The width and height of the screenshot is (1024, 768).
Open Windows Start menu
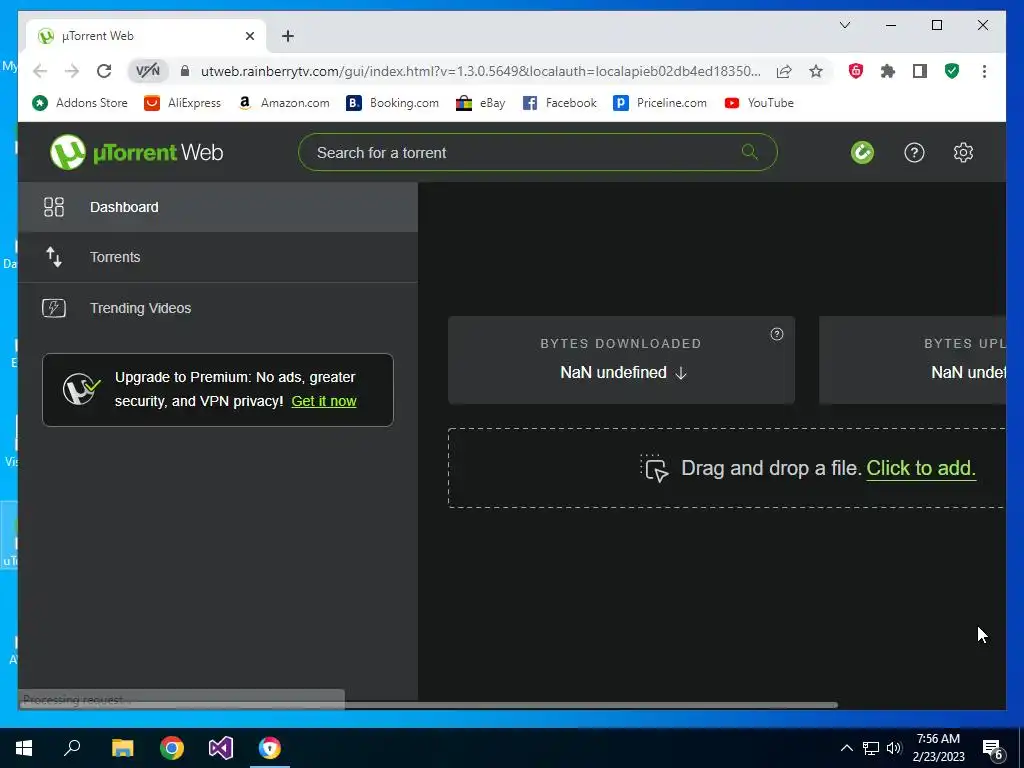tap(24, 748)
